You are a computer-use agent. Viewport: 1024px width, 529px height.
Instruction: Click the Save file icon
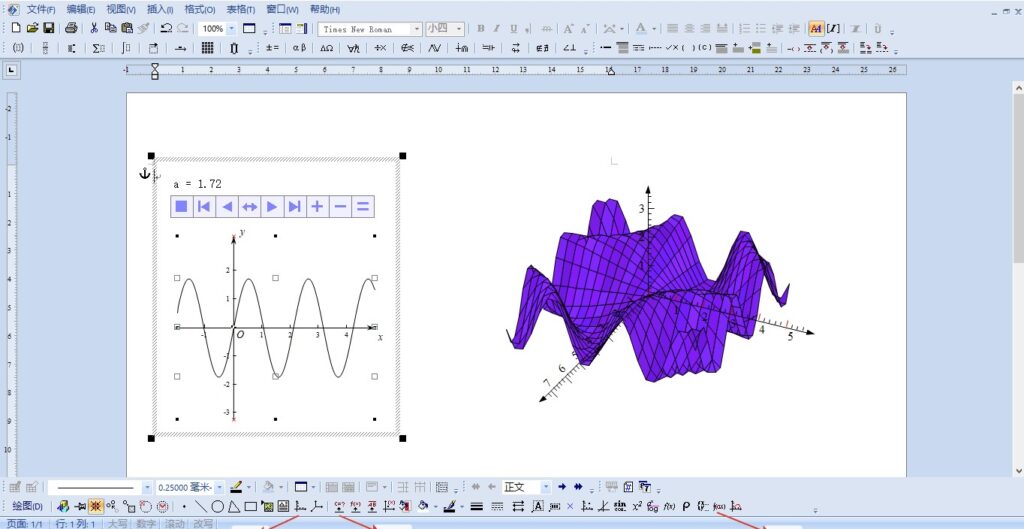[49, 28]
